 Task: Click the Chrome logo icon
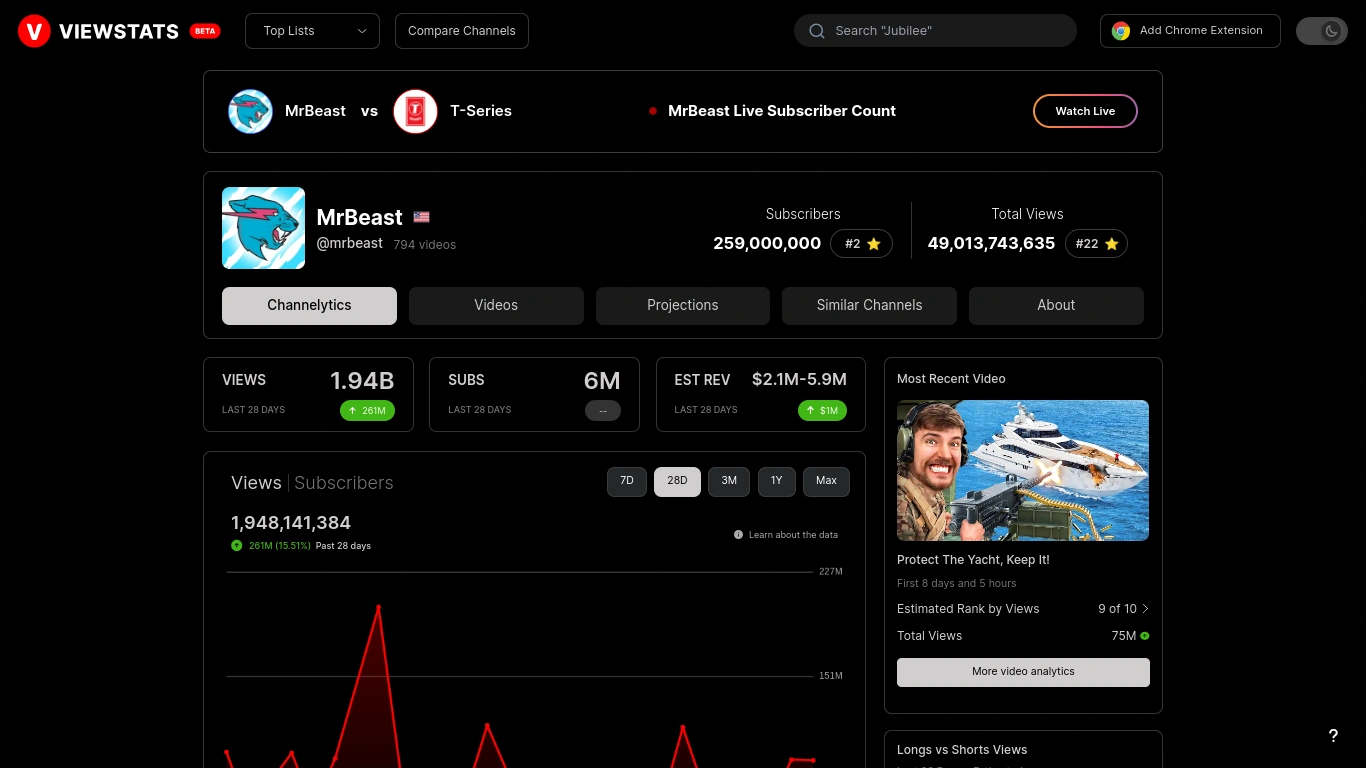click(x=1121, y=31)
